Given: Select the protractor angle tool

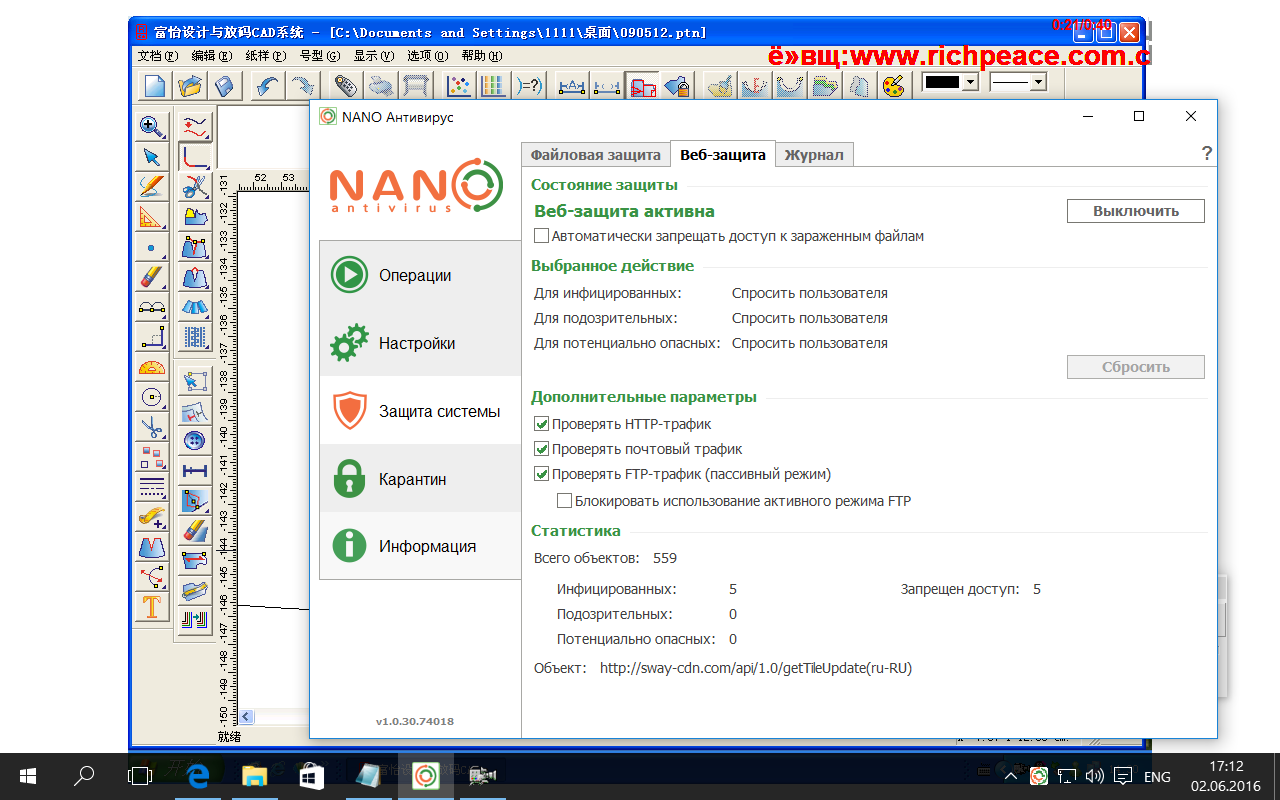Looking at the screenshot, I should (x=152, y=367).
